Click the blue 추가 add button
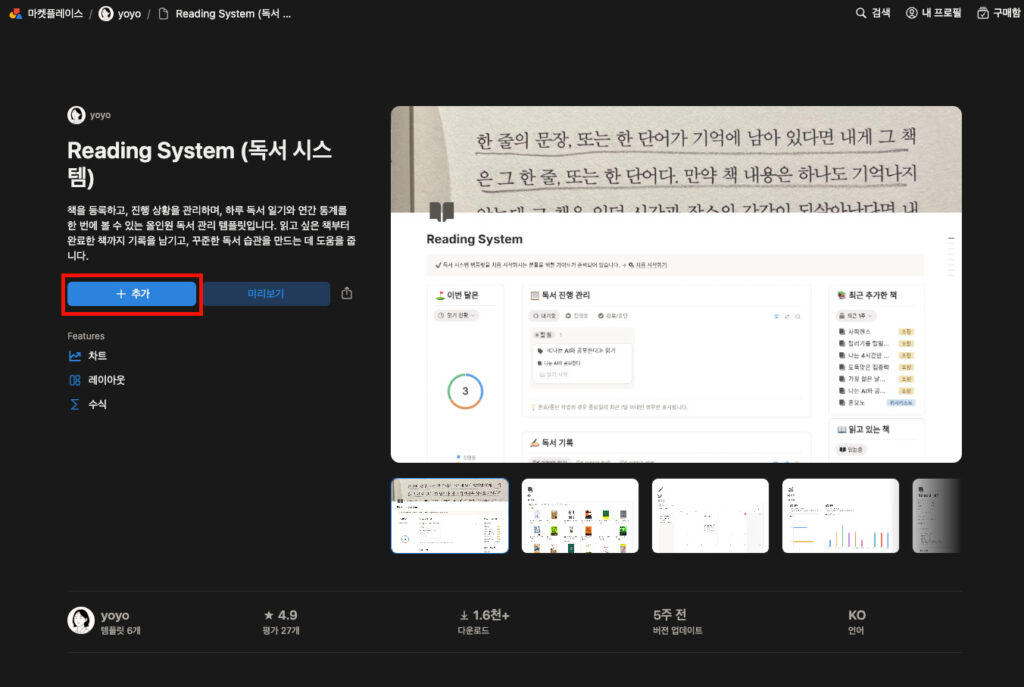Viewport: 1024px width, 687px height. coord(131,293)
